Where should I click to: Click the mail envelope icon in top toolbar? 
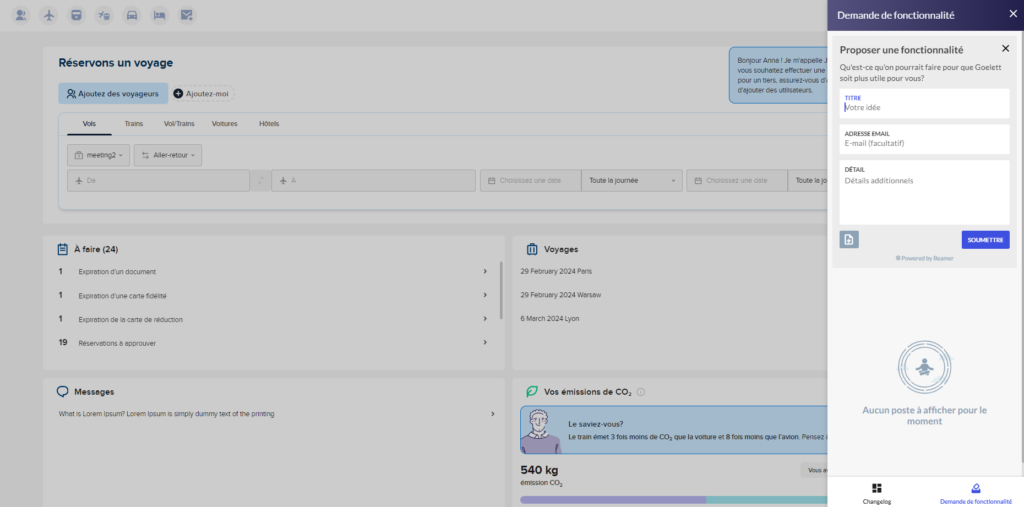[x=186, y=15]
